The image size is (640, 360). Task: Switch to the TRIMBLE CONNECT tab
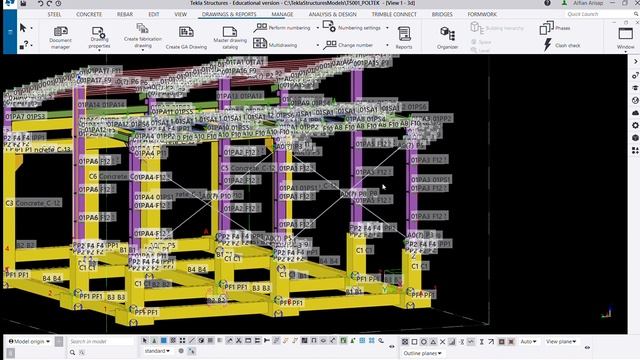click(x=394, y=14)
